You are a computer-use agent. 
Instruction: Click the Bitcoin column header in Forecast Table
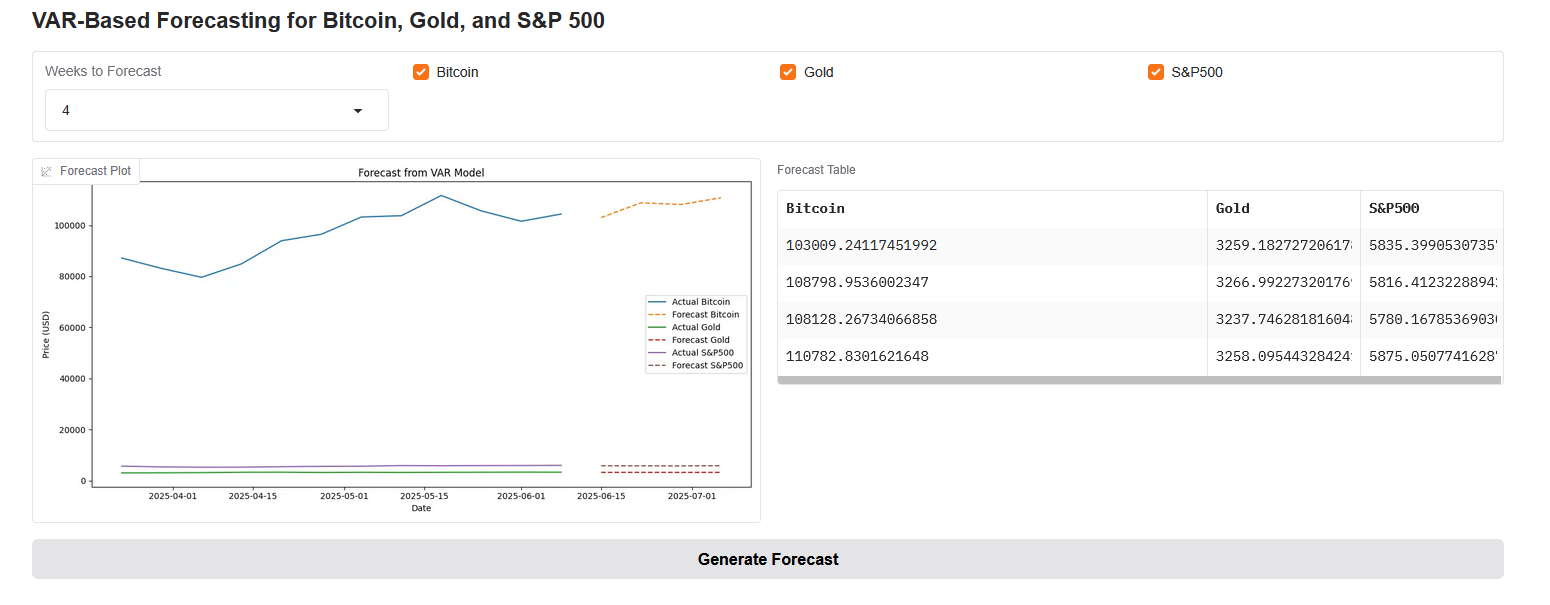pos(815,209)
